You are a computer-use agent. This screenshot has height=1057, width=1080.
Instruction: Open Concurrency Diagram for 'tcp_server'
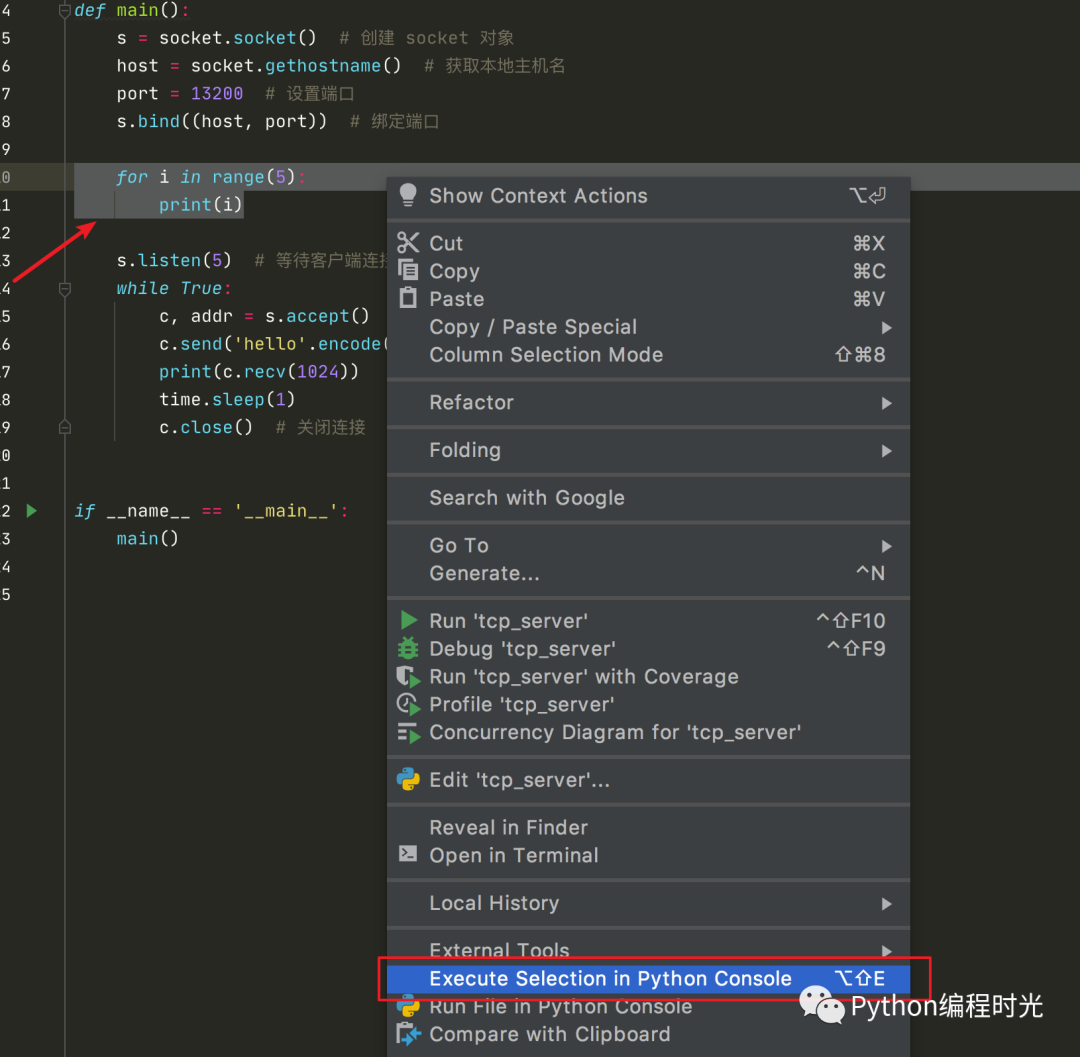[x=410, y=732]
